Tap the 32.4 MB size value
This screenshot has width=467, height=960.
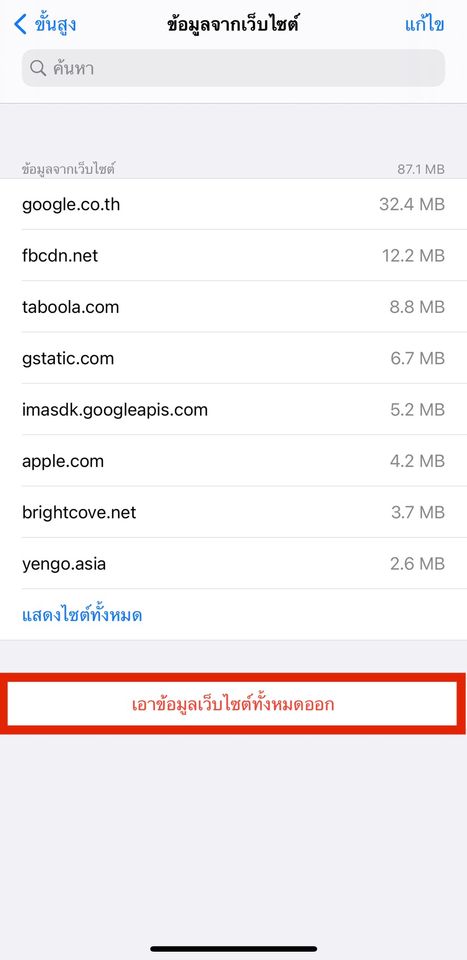(x=412, y=204)
